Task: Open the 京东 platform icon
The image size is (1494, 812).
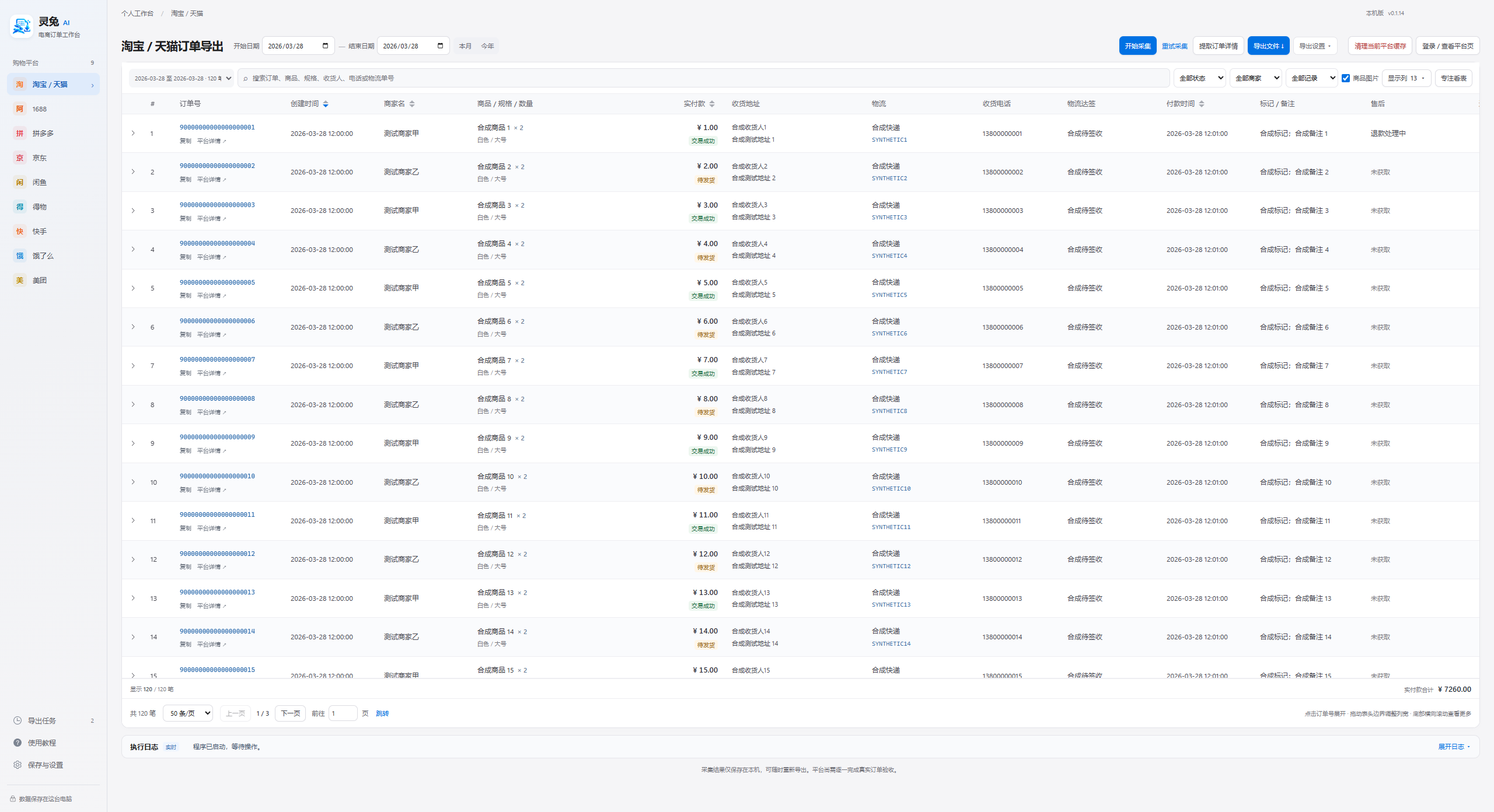Action: point(20,158)
